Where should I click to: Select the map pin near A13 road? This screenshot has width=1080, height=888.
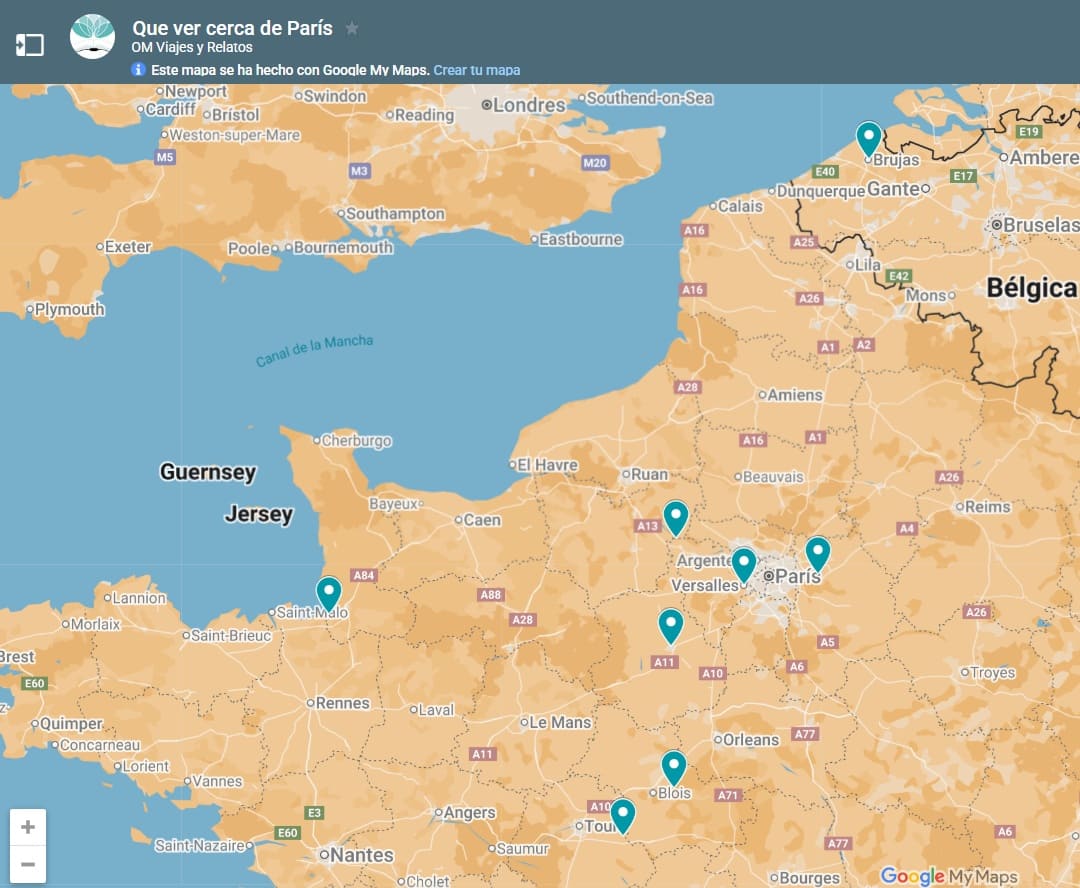coord(676,519)
